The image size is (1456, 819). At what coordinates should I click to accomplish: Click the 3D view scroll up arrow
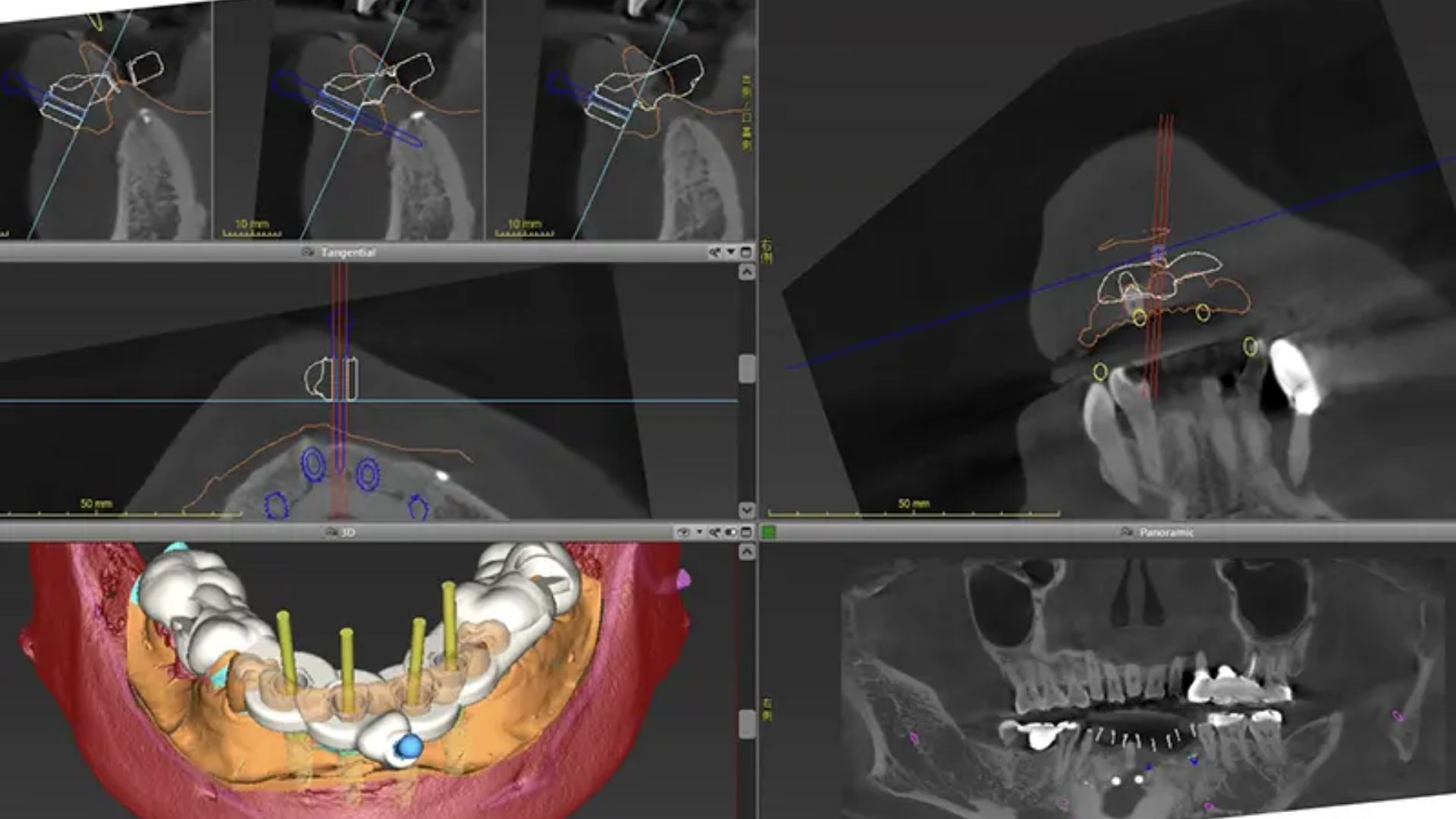(x=747, y=552)
